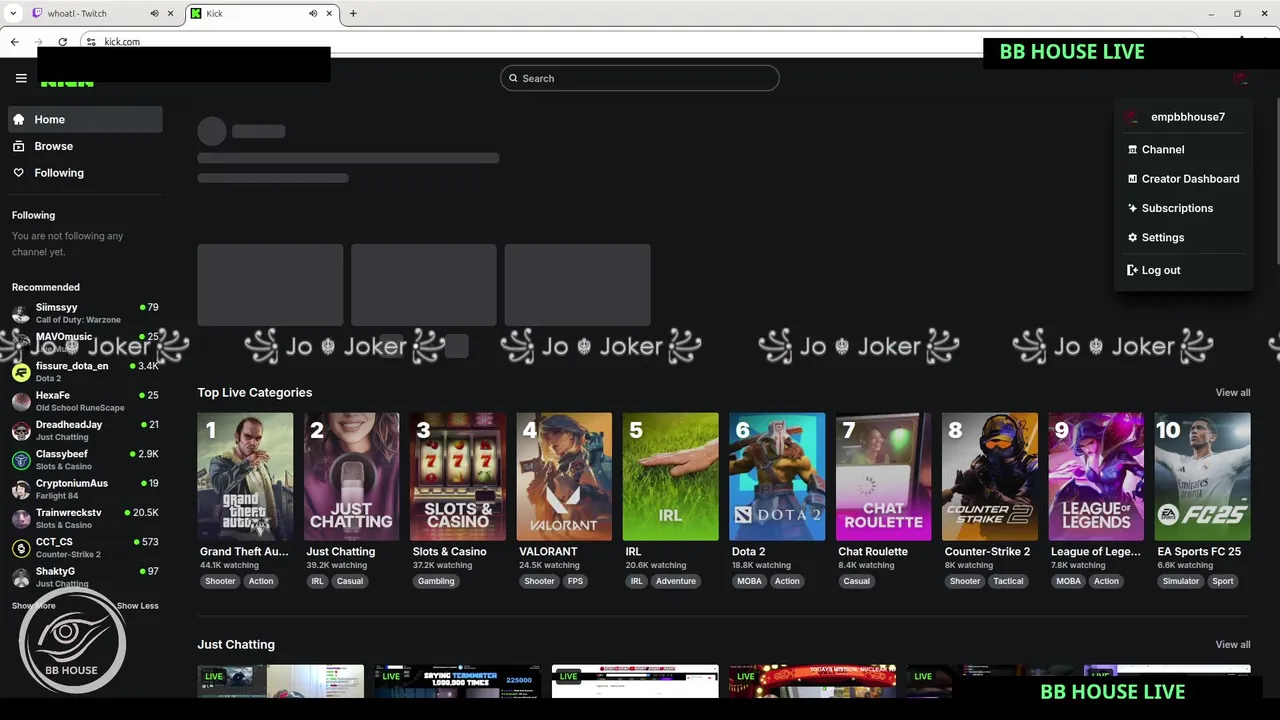The image size is (1280, 720).
Task: Open the Counter-Strike 2 category thumbnail
Action: tap(990, 477)
